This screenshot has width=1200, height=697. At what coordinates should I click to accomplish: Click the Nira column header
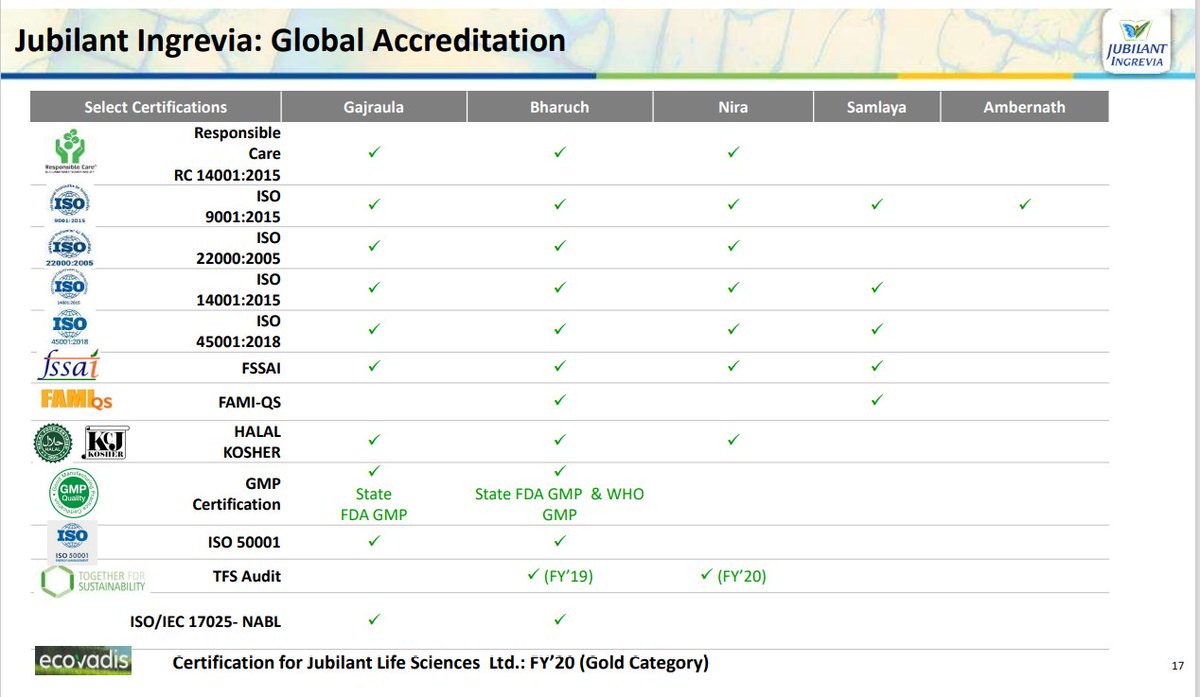[733, 107]
